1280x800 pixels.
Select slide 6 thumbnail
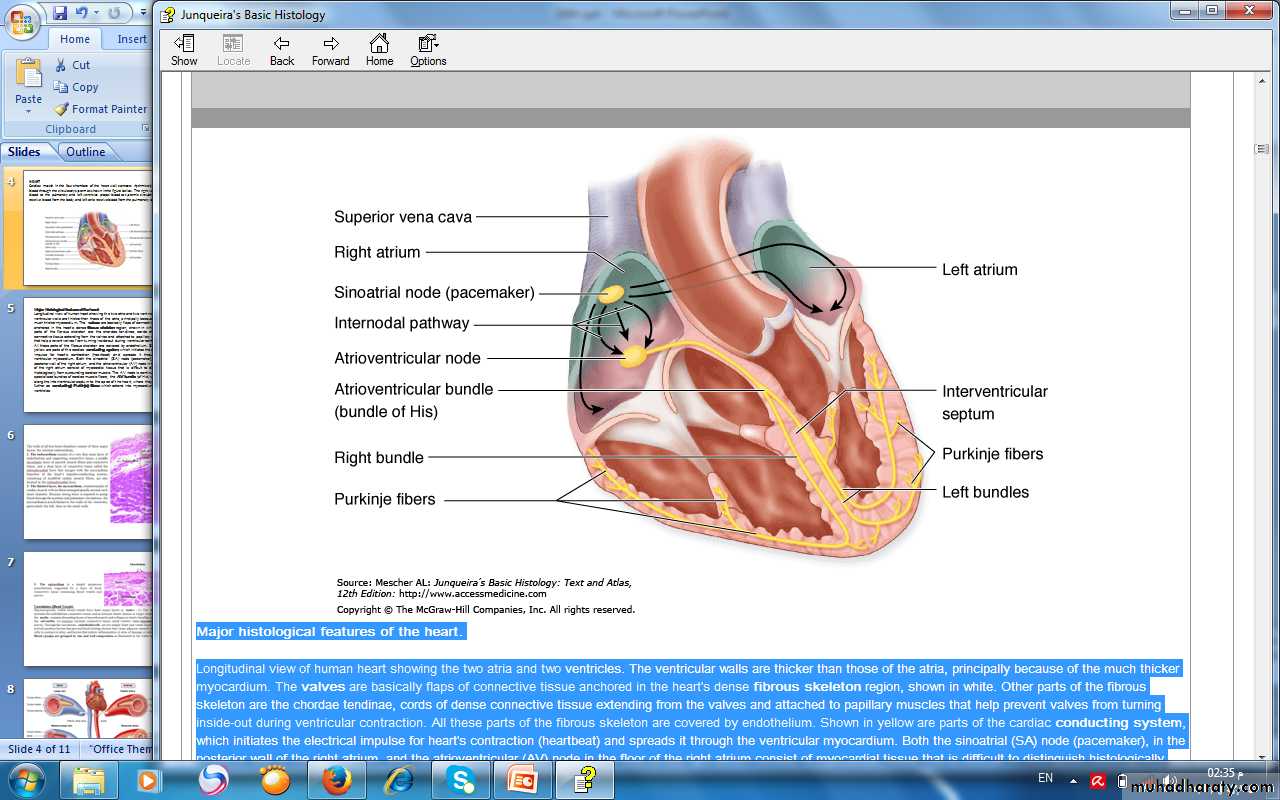88,482
